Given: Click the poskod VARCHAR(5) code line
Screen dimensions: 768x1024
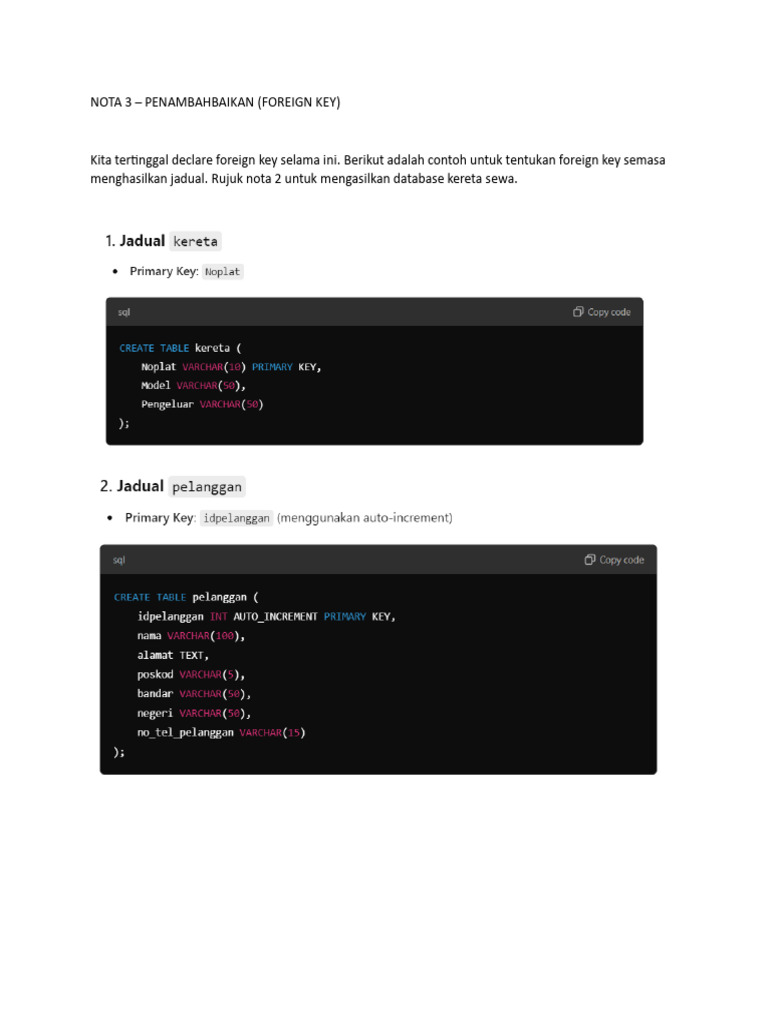Looking at the screenshot, I should pos(190,674).
